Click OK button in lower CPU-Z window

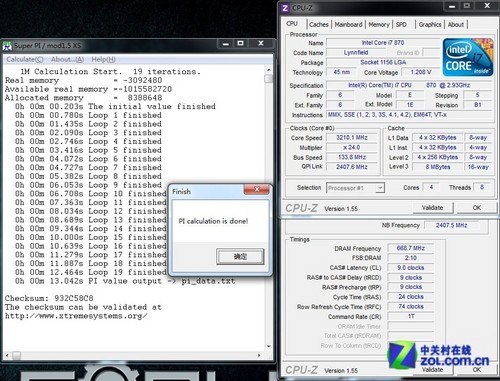(477, 369)
